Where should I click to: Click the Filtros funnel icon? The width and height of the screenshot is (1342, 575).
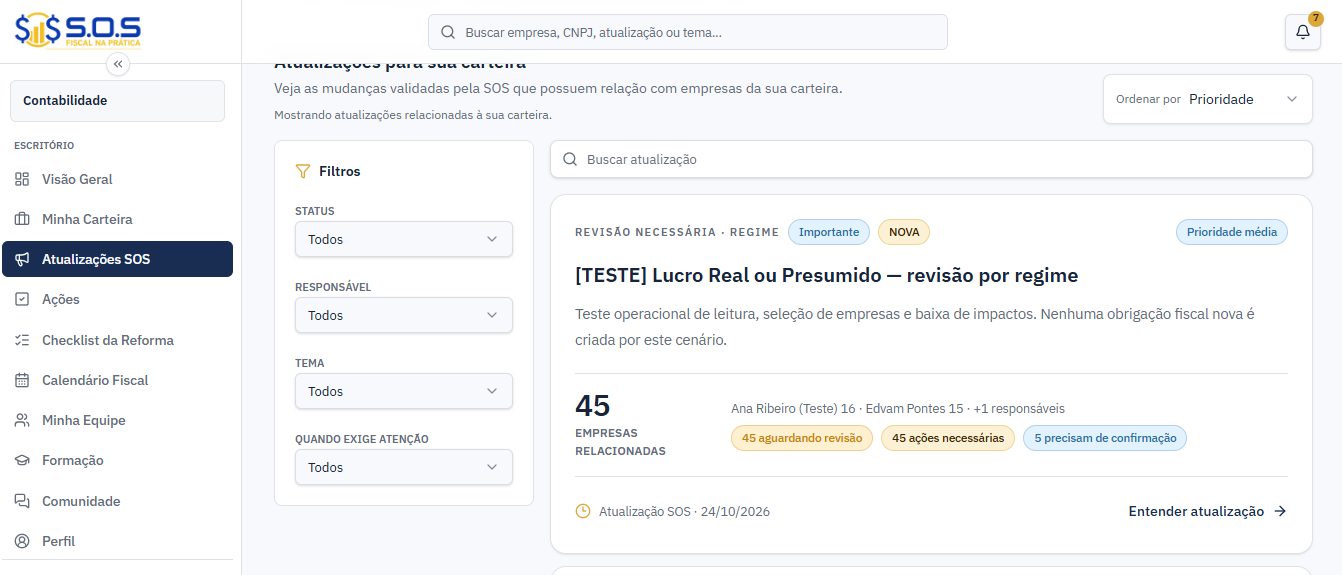(303, 171)
